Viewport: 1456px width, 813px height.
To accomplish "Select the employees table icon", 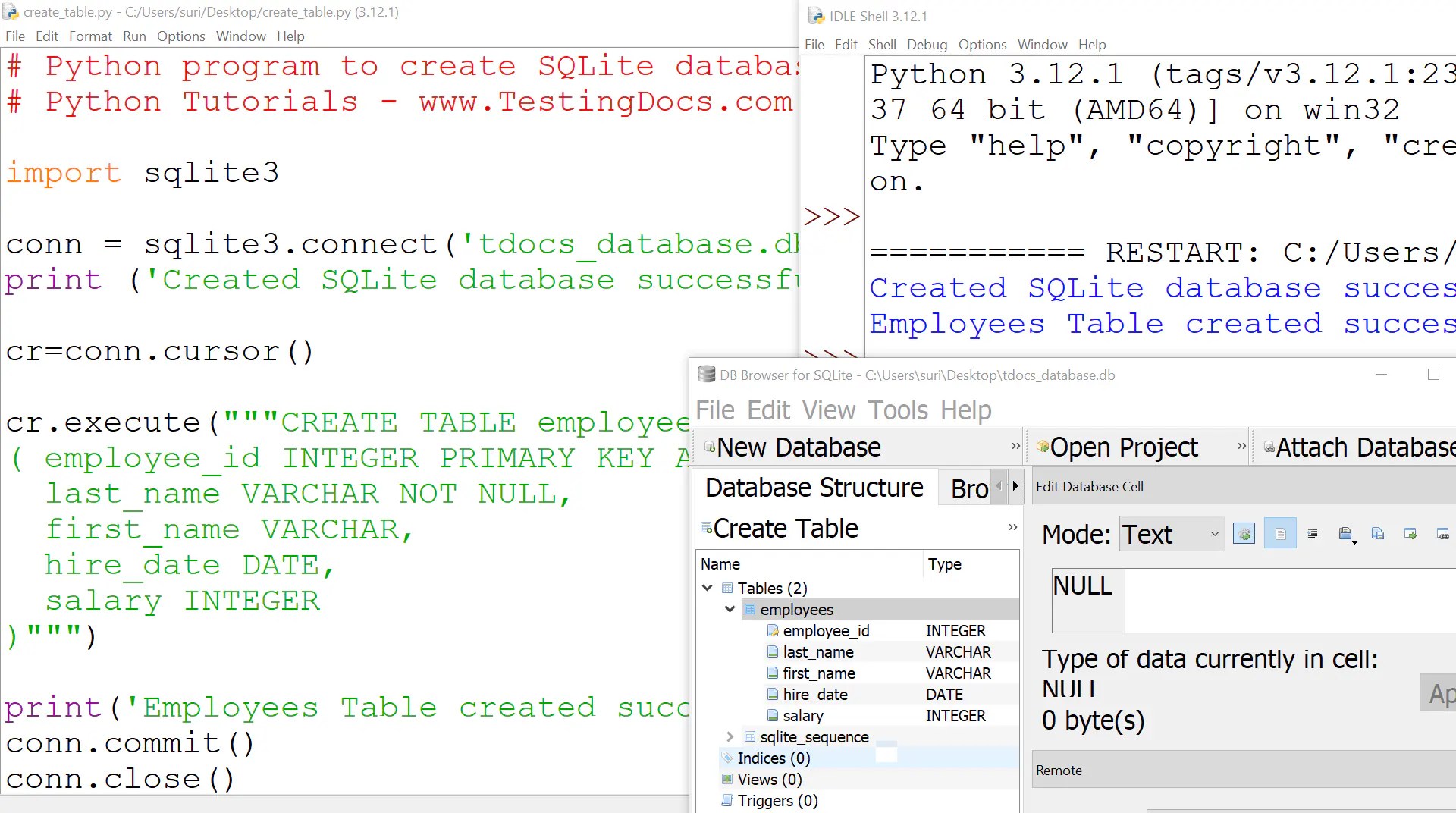I will [749, 609].
